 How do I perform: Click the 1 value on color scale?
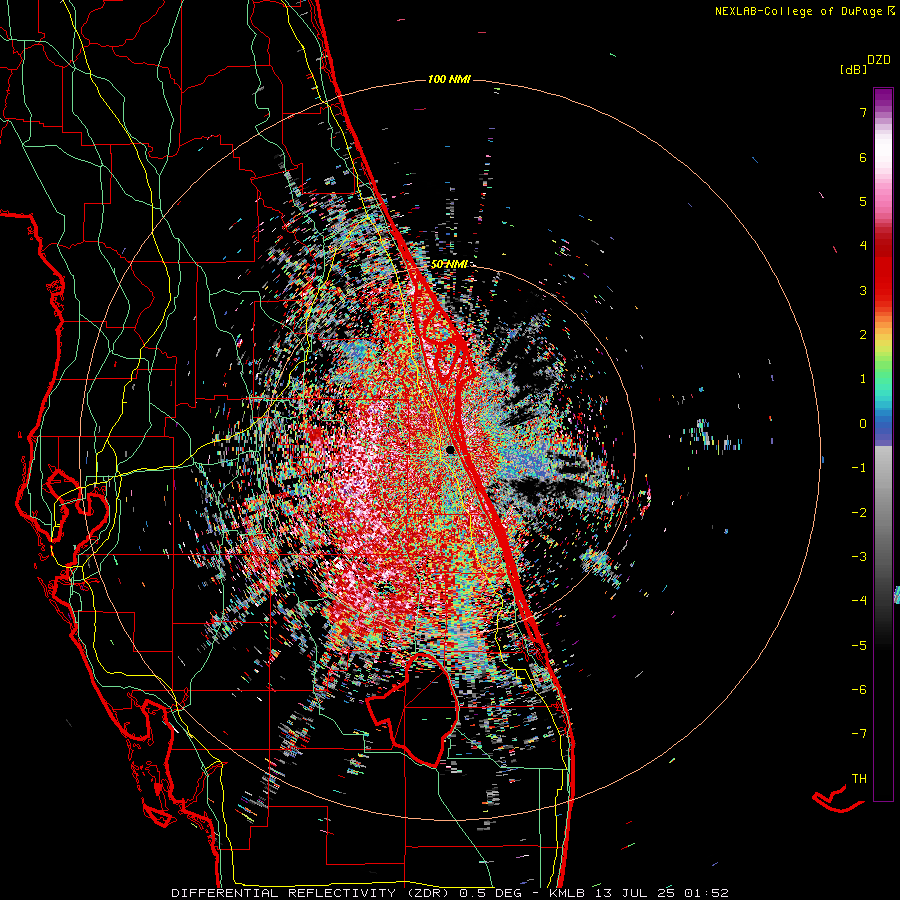click(863, 379)
